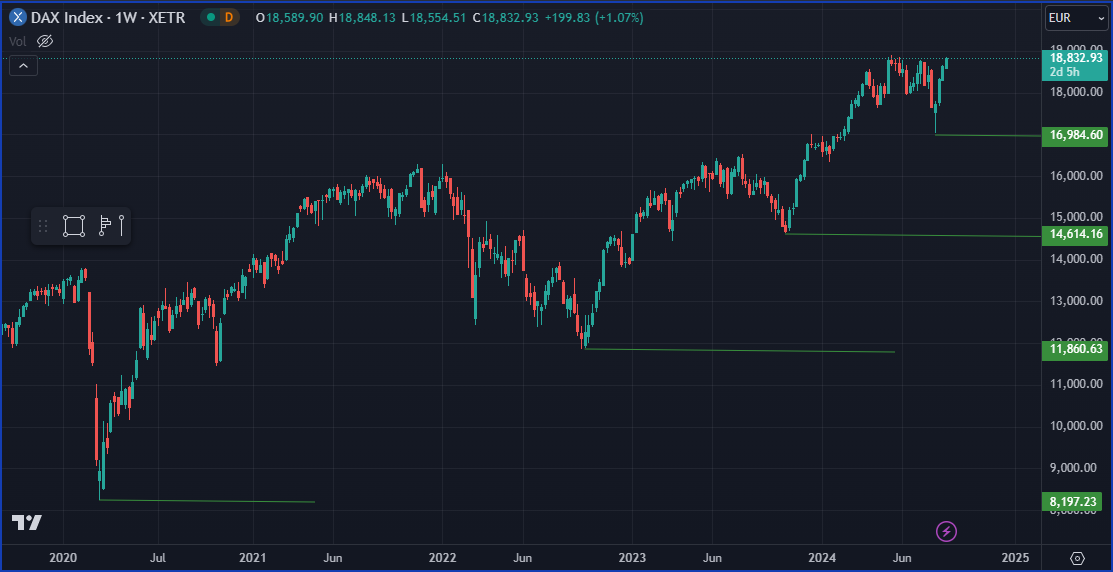Click the DAX Index symbol logo
The image size is (1113, 572).
click(x=18, y=18)
